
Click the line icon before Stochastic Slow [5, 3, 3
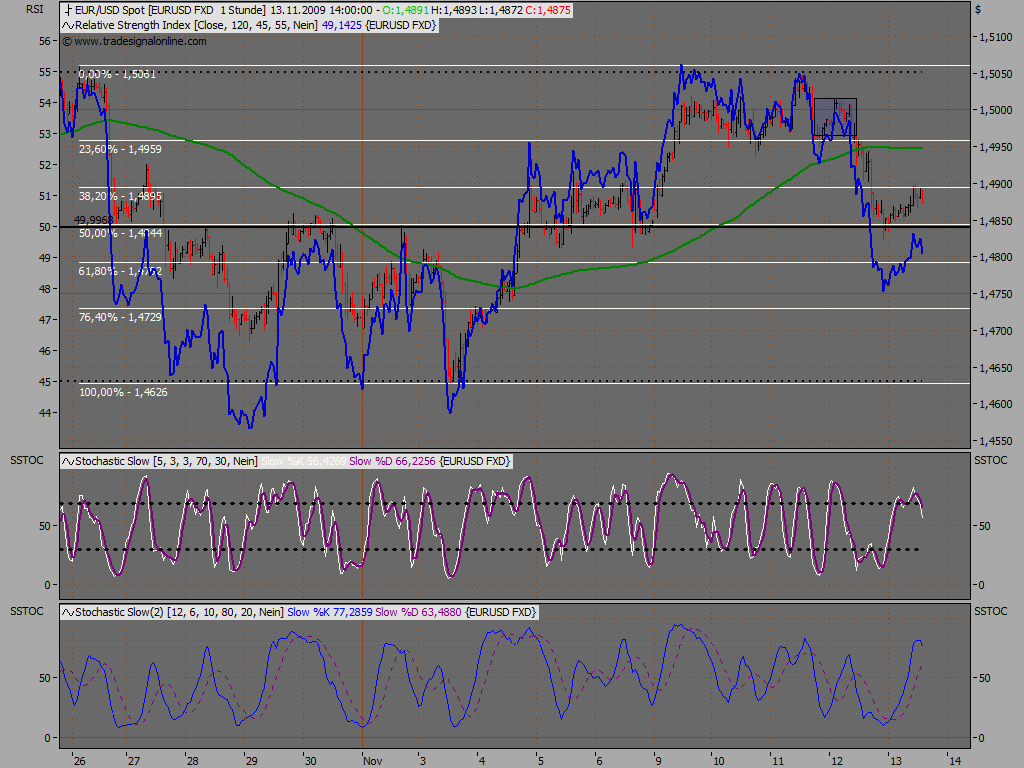[x=68, y=462]
